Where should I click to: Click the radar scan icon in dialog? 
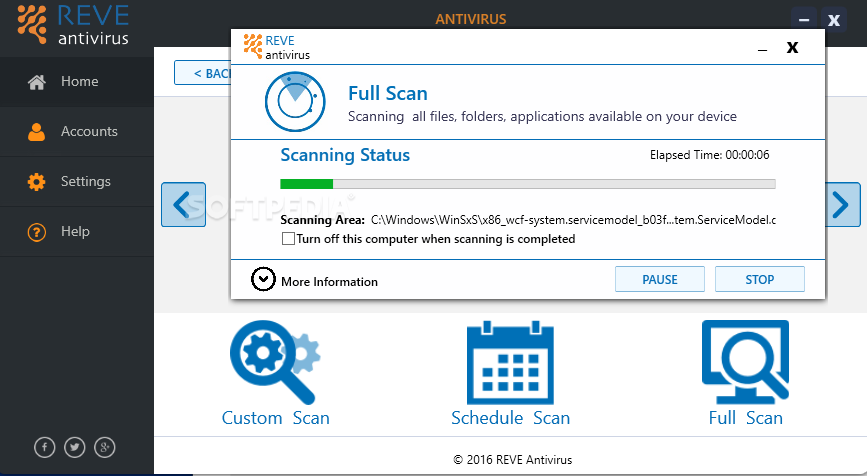point(295,102)
